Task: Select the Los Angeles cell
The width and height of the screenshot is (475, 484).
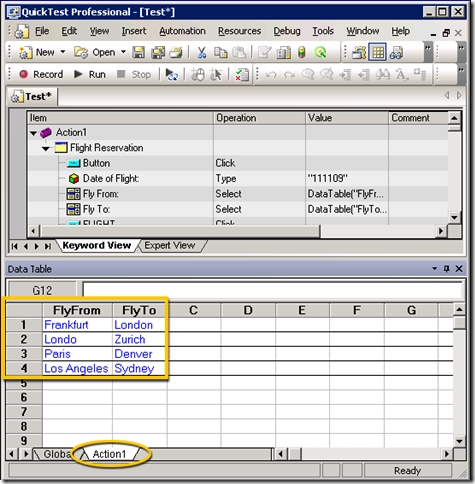Action: click(77, 368)
